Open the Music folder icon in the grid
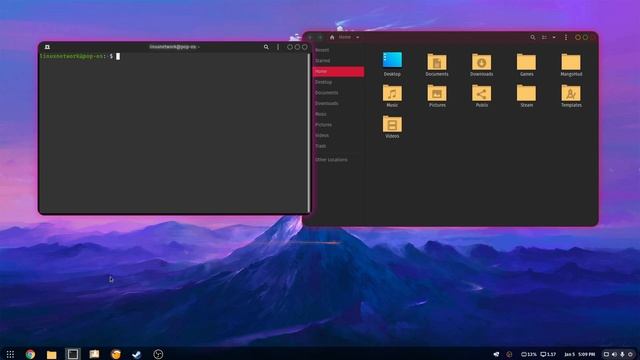This screenshot has width=640, height=360. click(392, 93)
